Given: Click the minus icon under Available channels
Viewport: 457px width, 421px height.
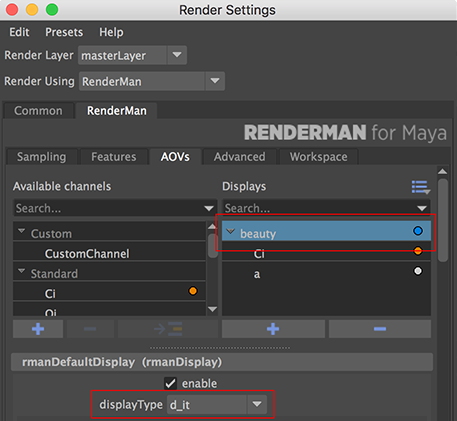Looking at the screenshot, I should 90,329.
